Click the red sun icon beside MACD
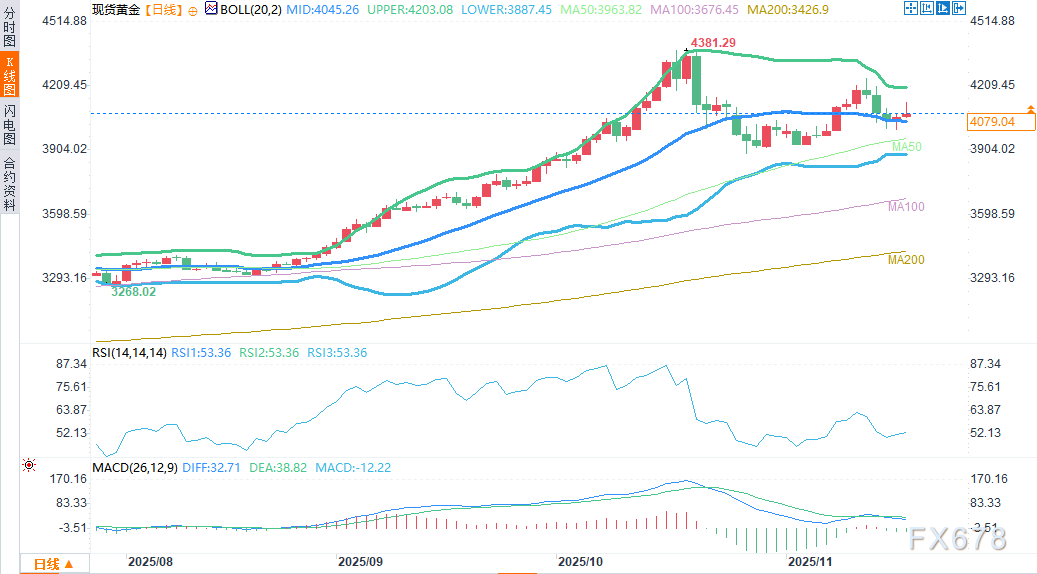The height and width of the screenshot is (574, 1037). (x=29, y=465)
